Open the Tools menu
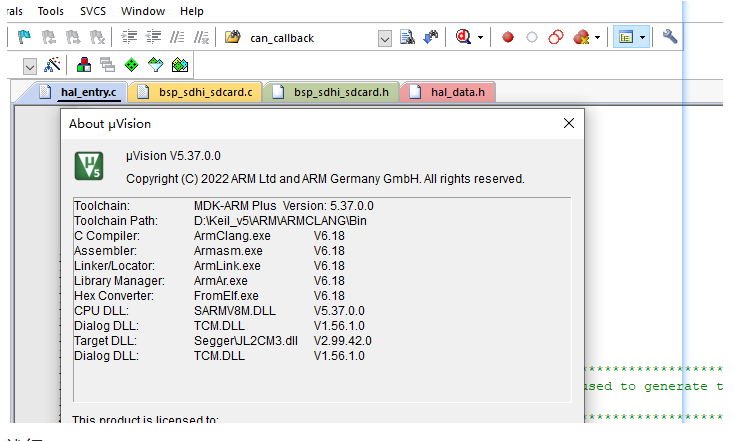 pyautogui.click(x=51, y=11)
